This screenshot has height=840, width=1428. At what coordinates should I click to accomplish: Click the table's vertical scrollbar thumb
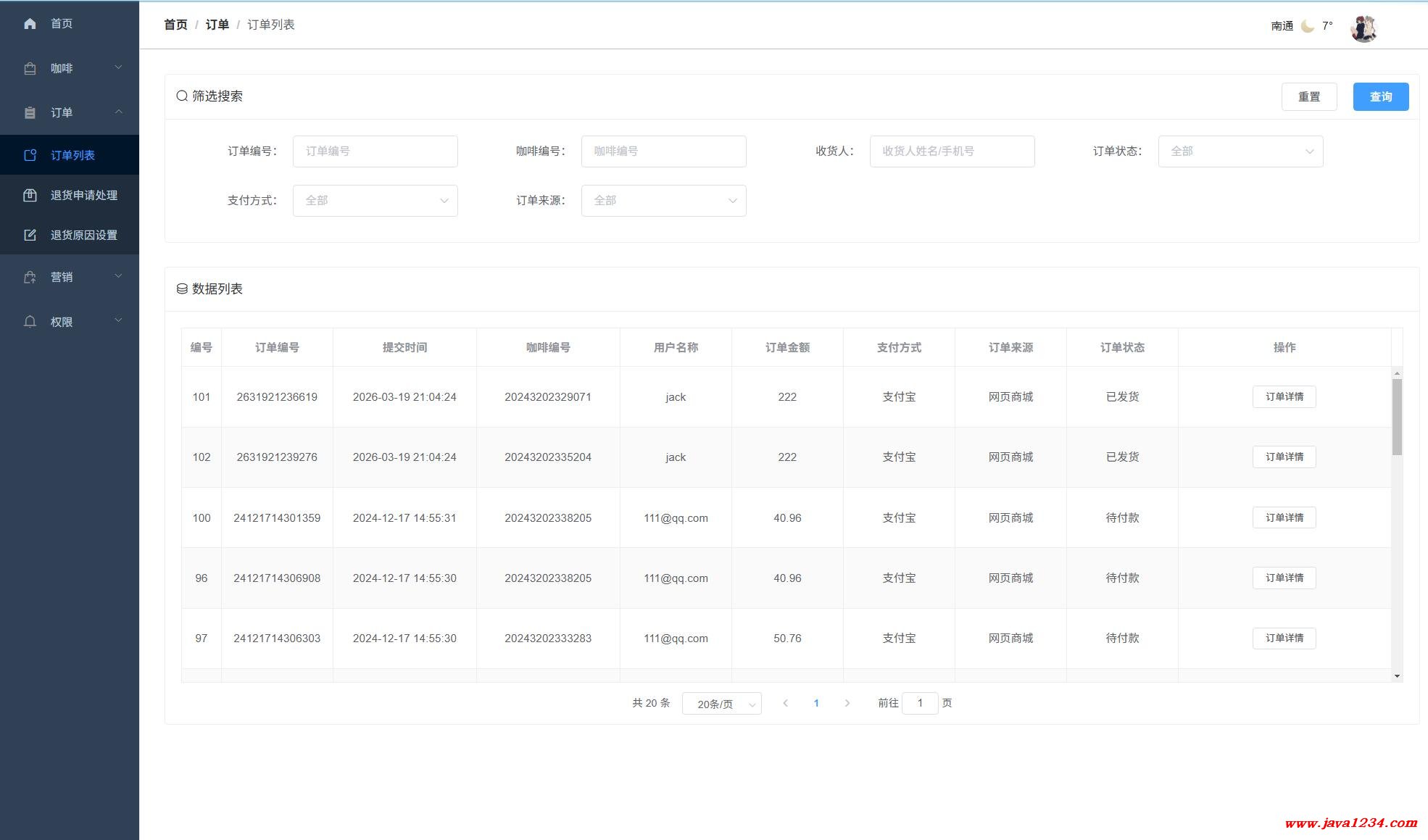(1397, 417)
